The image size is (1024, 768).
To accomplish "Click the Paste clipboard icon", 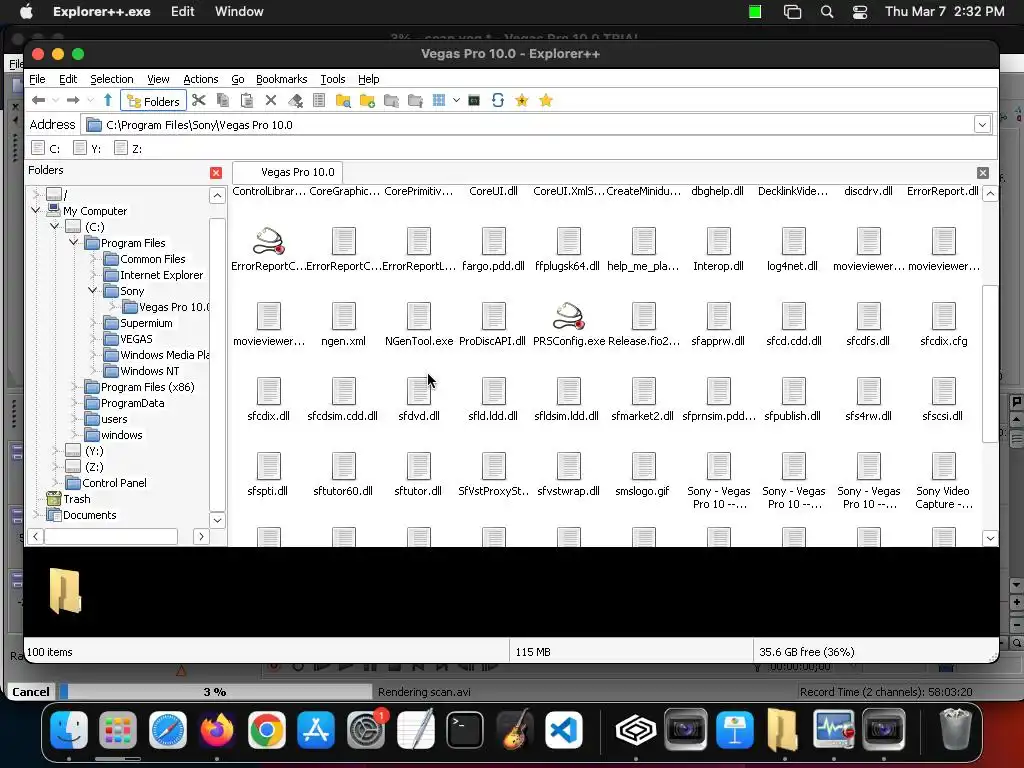I will pyautogui.click(x=247, y=101).
